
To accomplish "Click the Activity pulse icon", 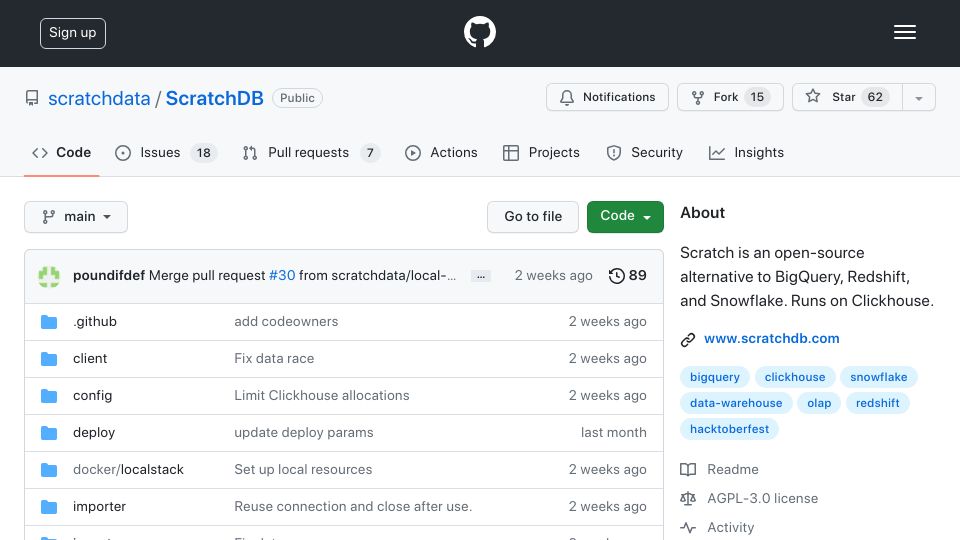I will 688,527.
